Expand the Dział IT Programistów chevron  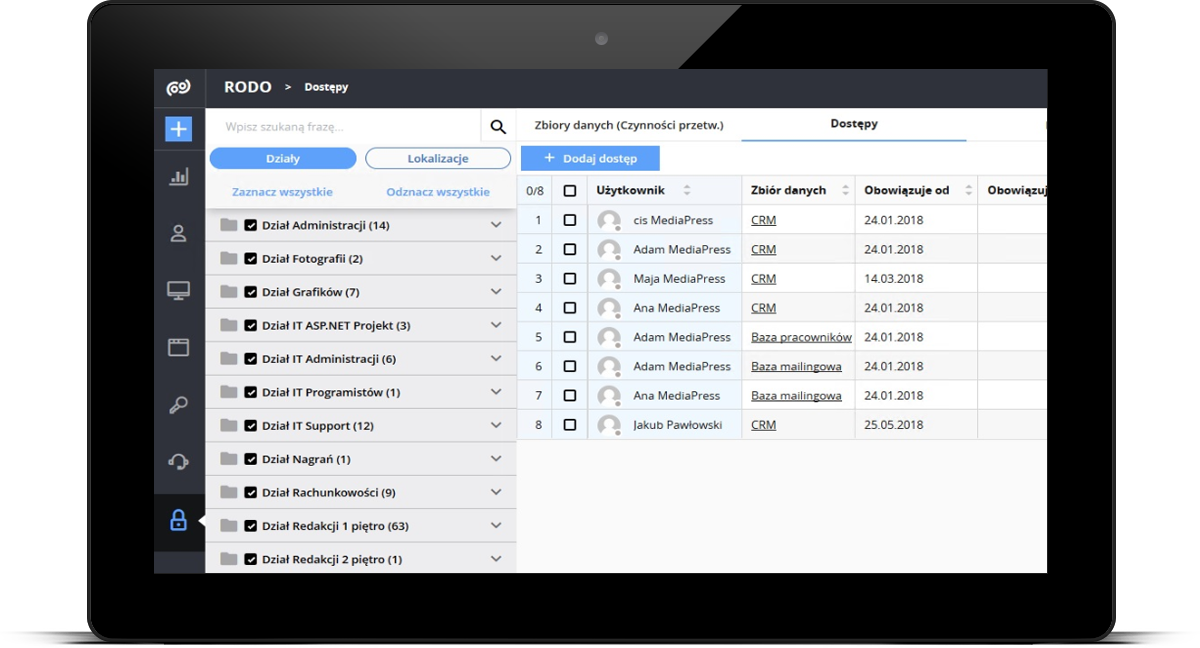[x=496, y=392]
